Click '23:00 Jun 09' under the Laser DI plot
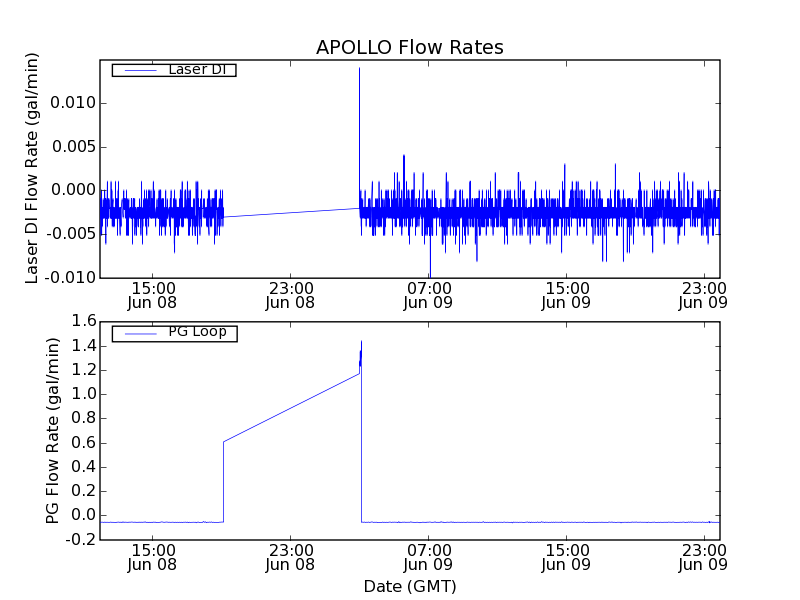The image size is (800, 600). pos(703,296)
